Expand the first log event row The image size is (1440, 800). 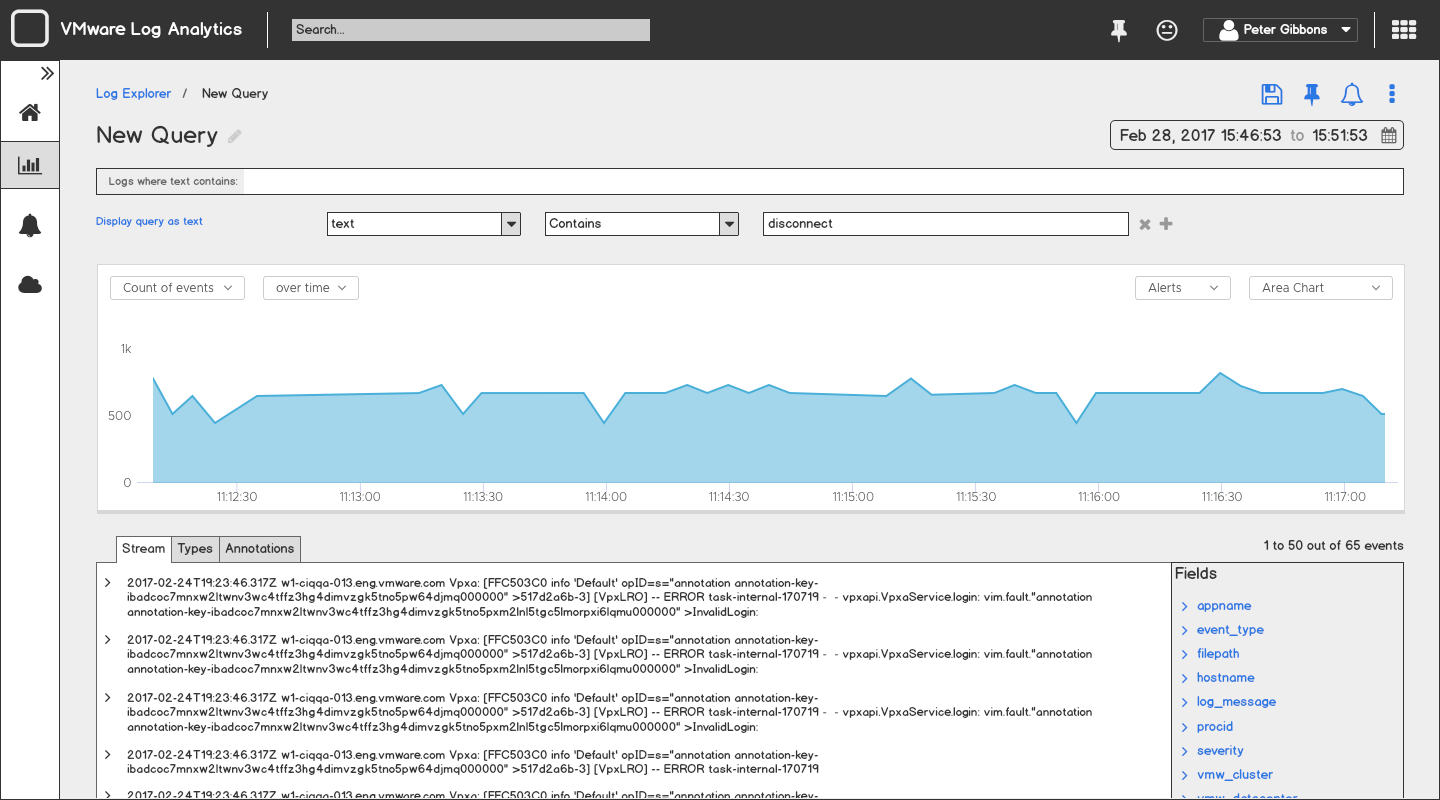pos(108,582)
